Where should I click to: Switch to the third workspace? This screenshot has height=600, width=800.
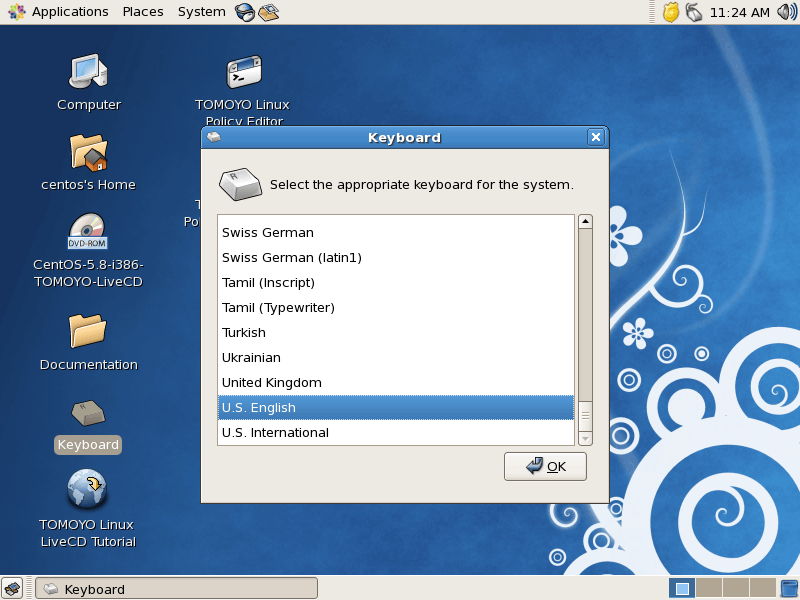coord(736,589)
